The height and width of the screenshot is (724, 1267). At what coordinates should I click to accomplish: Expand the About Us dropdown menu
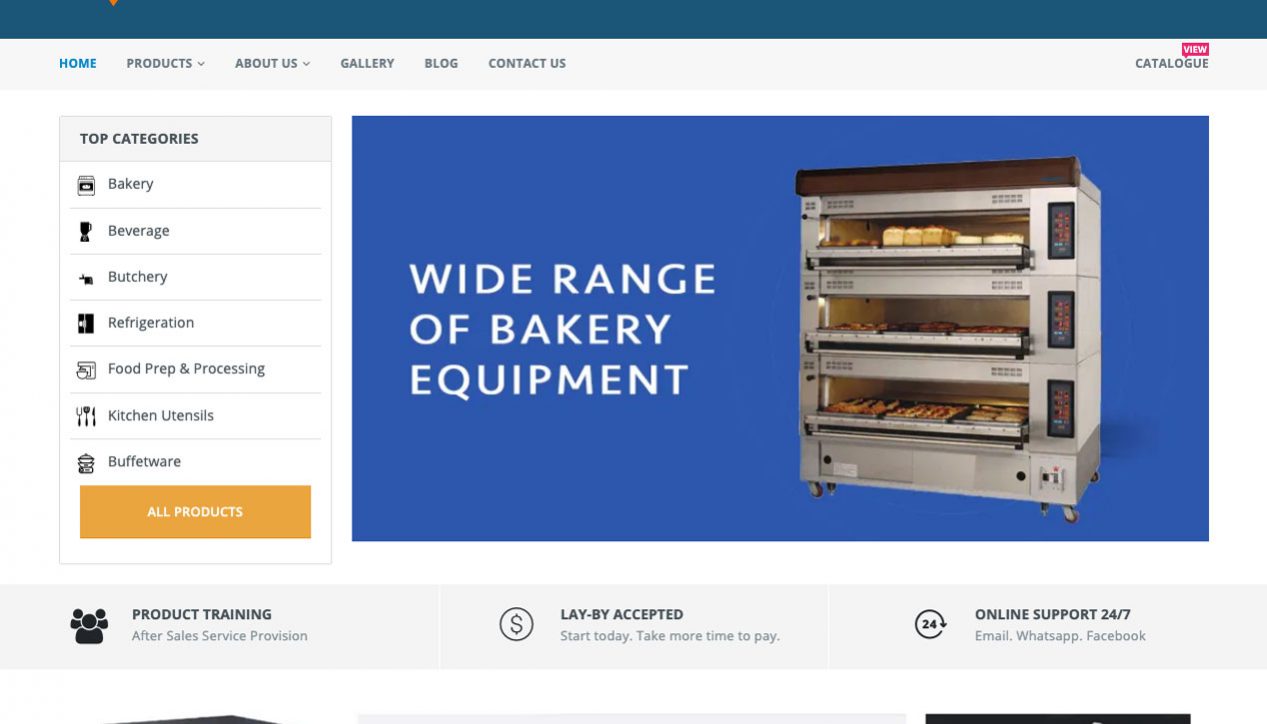click(x=272, y=63)
